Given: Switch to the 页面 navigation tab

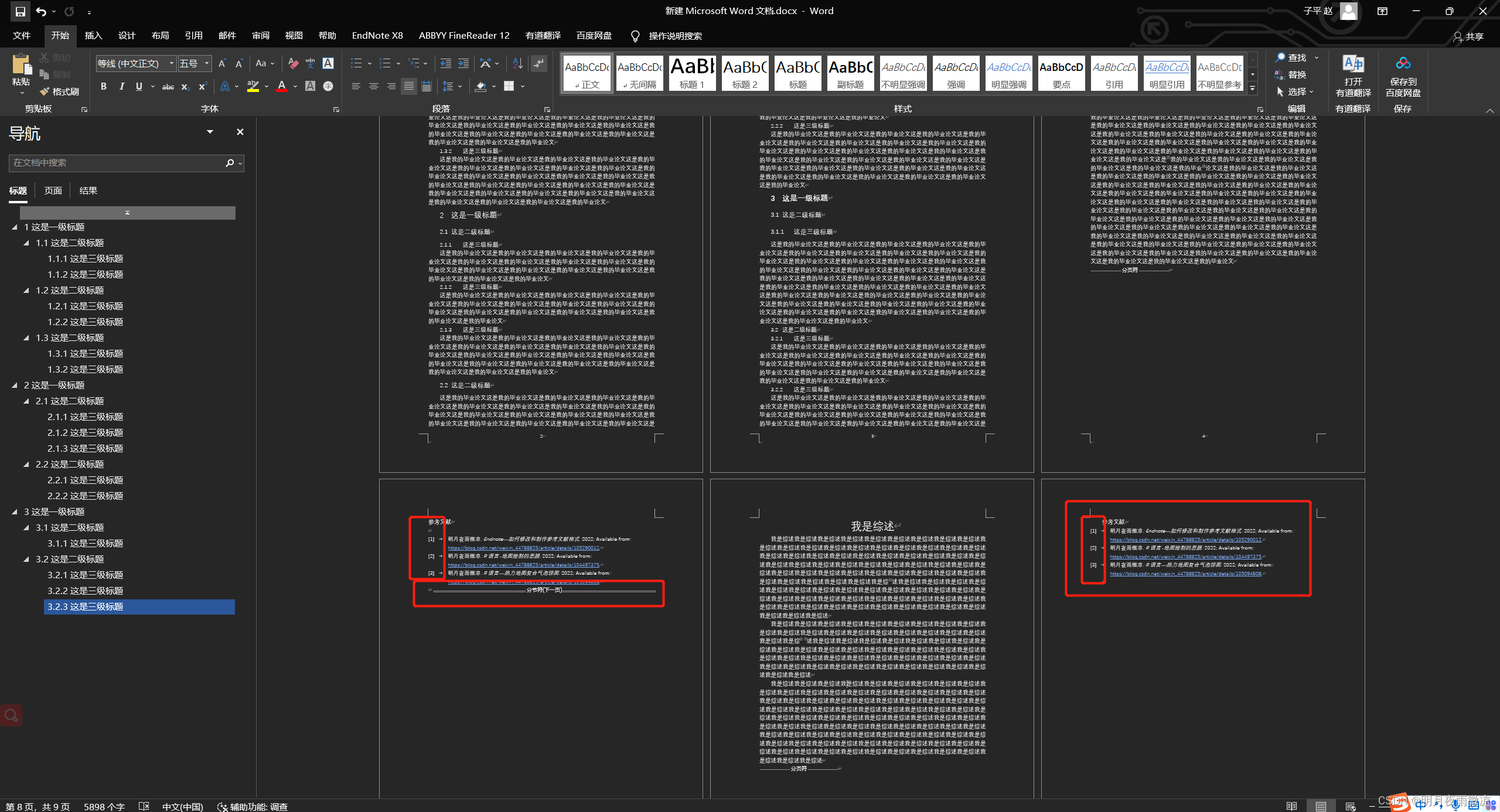Looking at the screenshot, I should 53,190.
